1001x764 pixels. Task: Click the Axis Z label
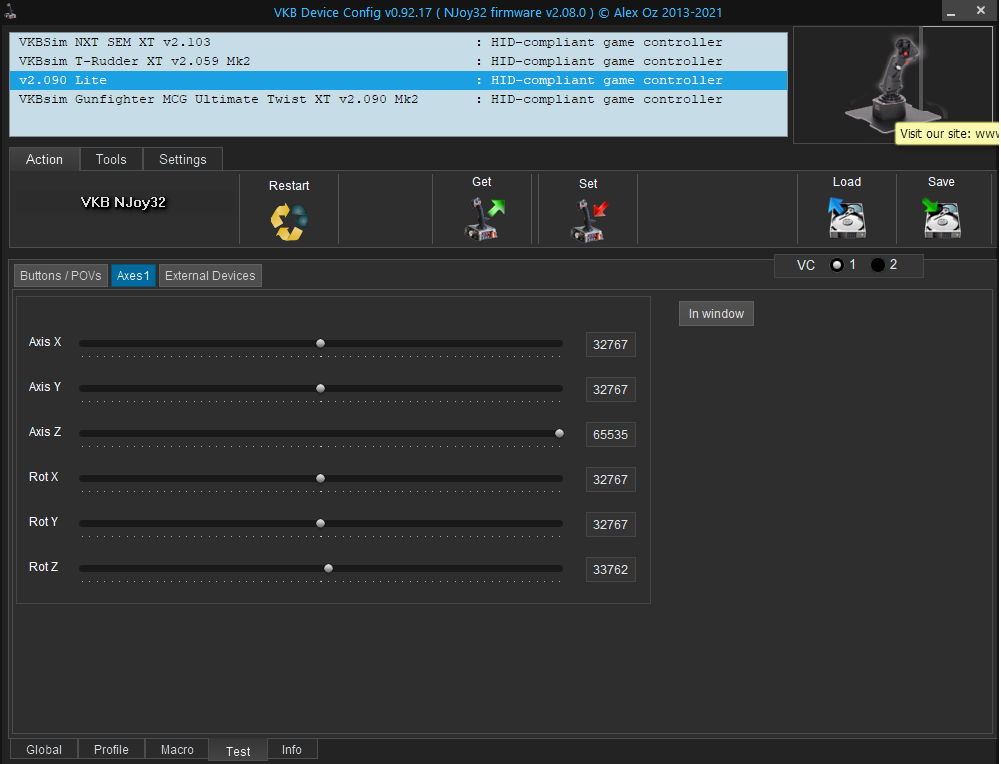(45, 432)
